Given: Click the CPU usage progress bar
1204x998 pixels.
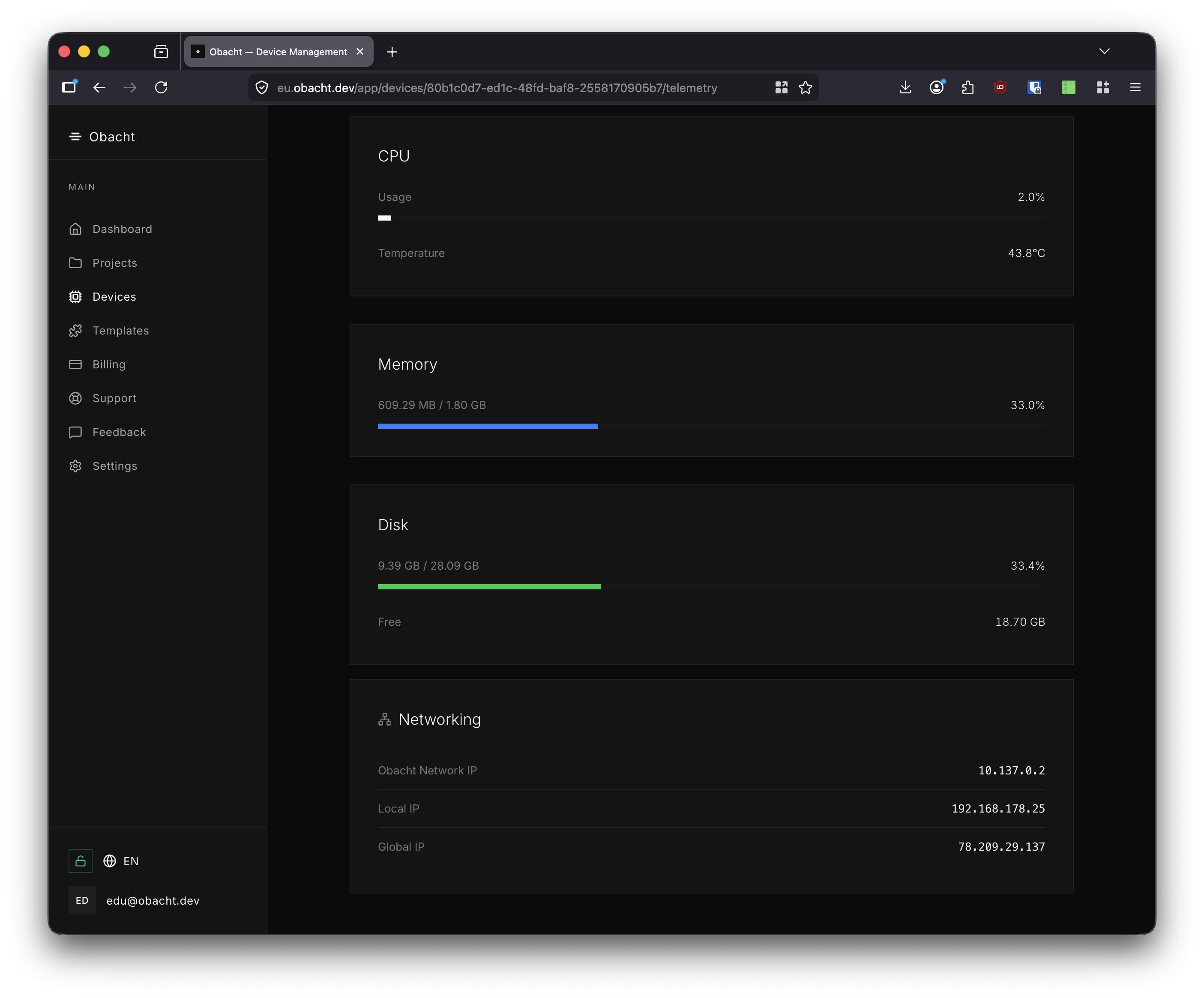Looking at the screenshot, I should 712,218.
